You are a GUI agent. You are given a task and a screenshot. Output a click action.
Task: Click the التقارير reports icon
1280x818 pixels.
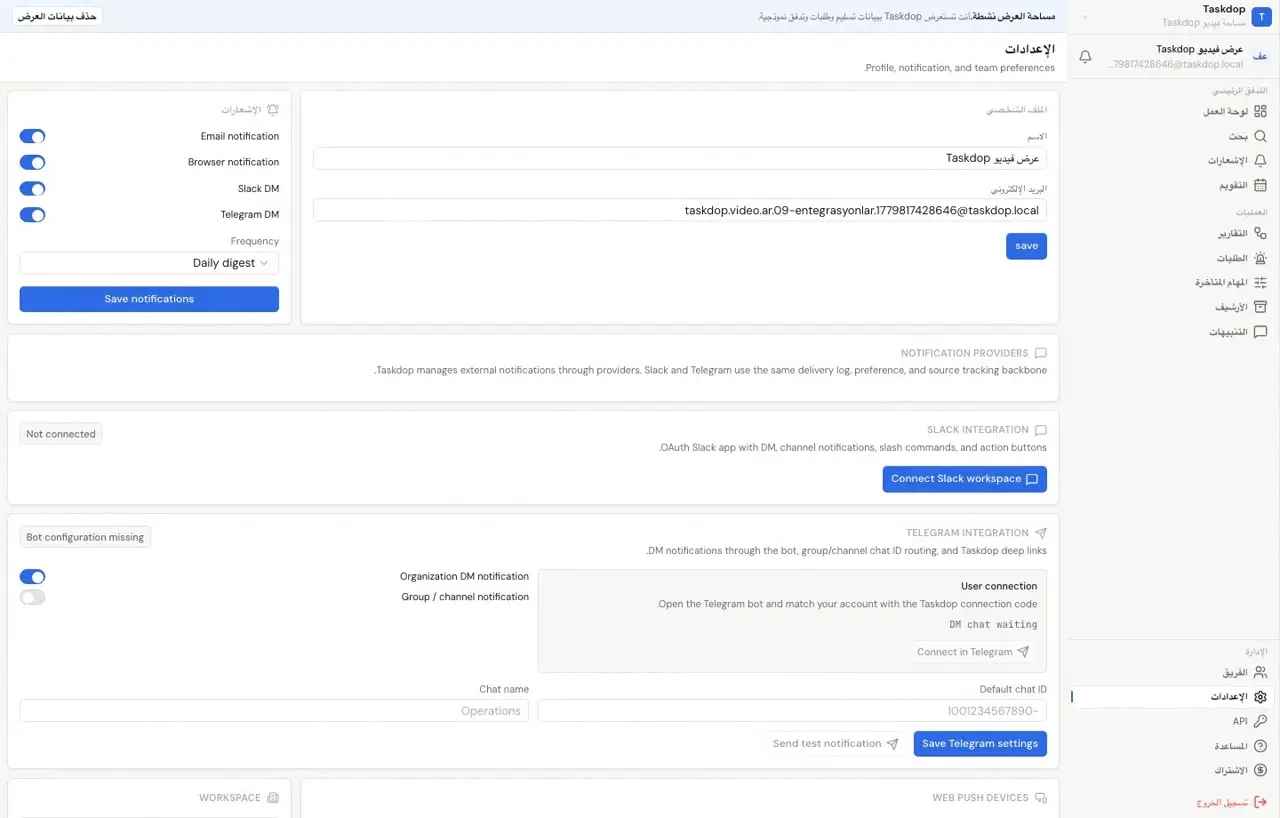pyautogui.click(x=1260, y=233)
